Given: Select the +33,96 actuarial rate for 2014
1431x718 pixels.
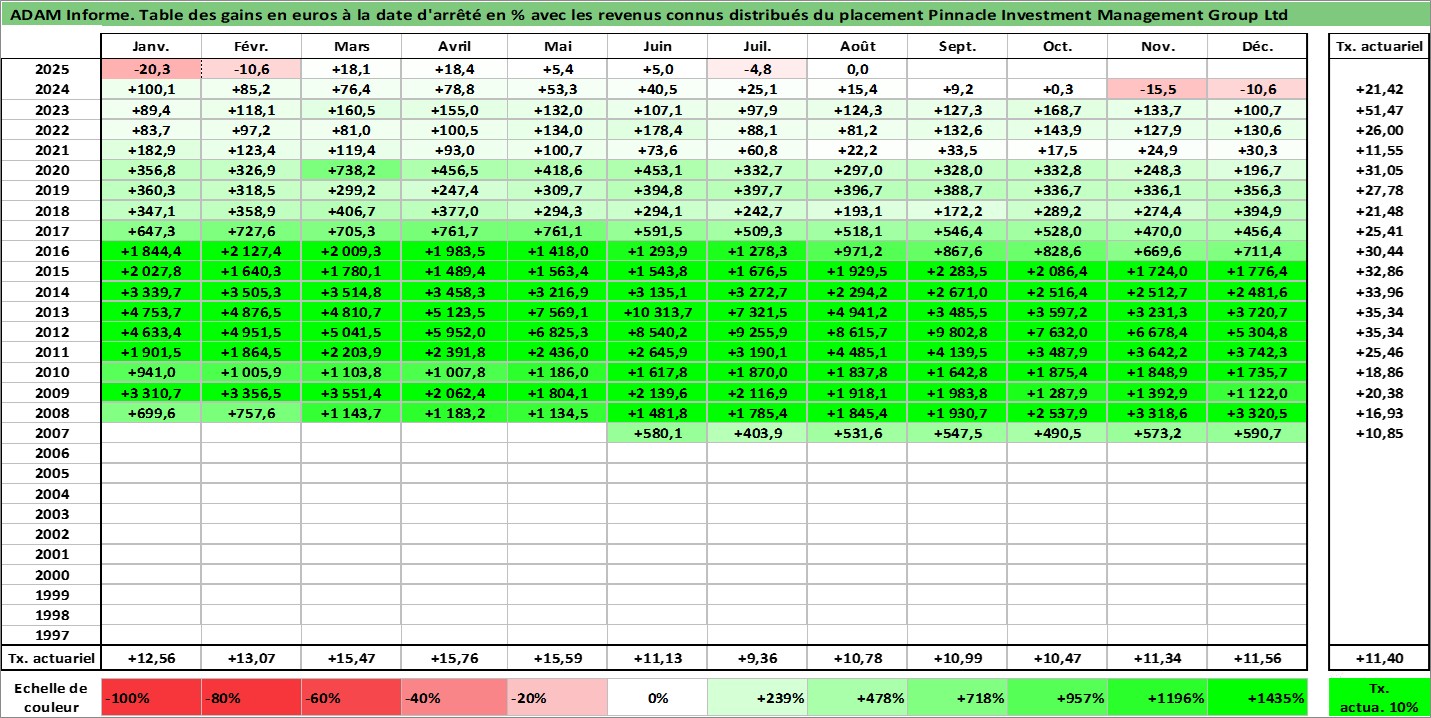Looking at the screenshot, I should pyautogui.click(x=1379, y=291).
